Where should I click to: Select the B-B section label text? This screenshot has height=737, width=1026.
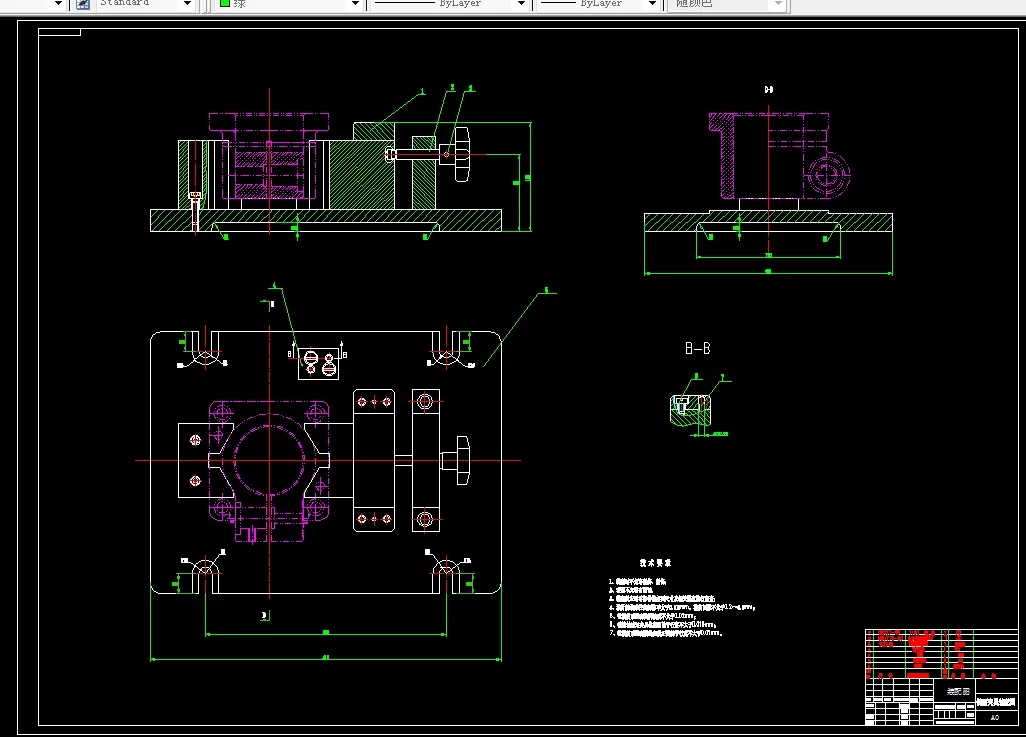pos(698,348)
